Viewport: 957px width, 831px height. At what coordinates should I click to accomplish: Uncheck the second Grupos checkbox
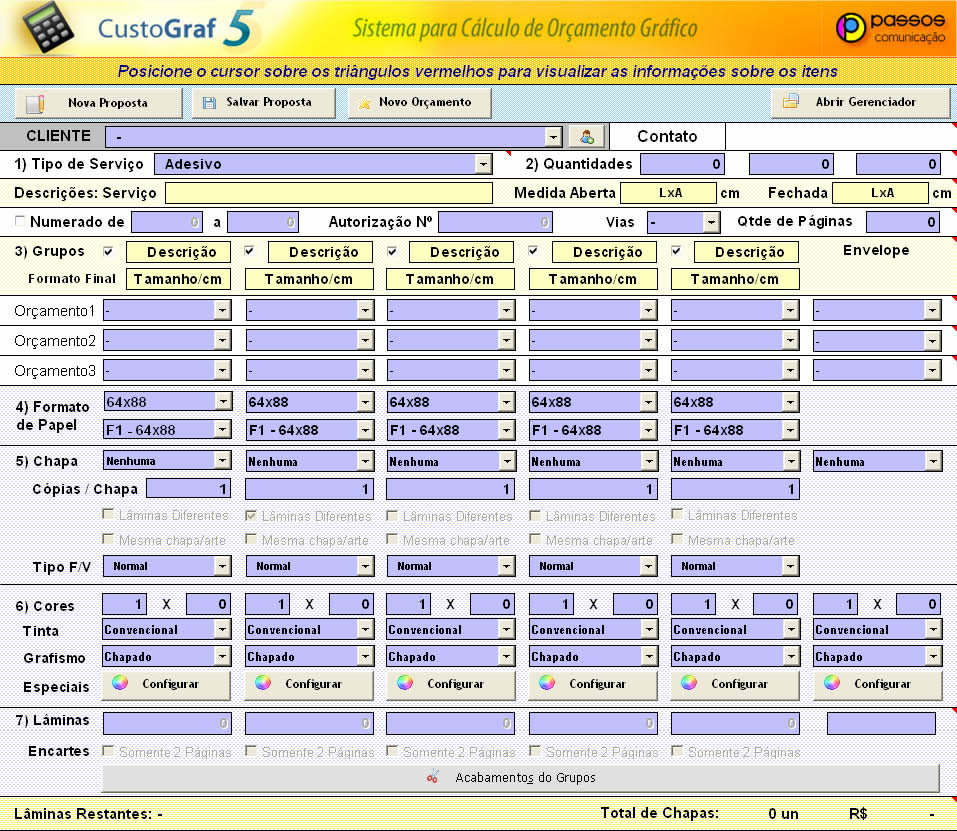[249, 251]
